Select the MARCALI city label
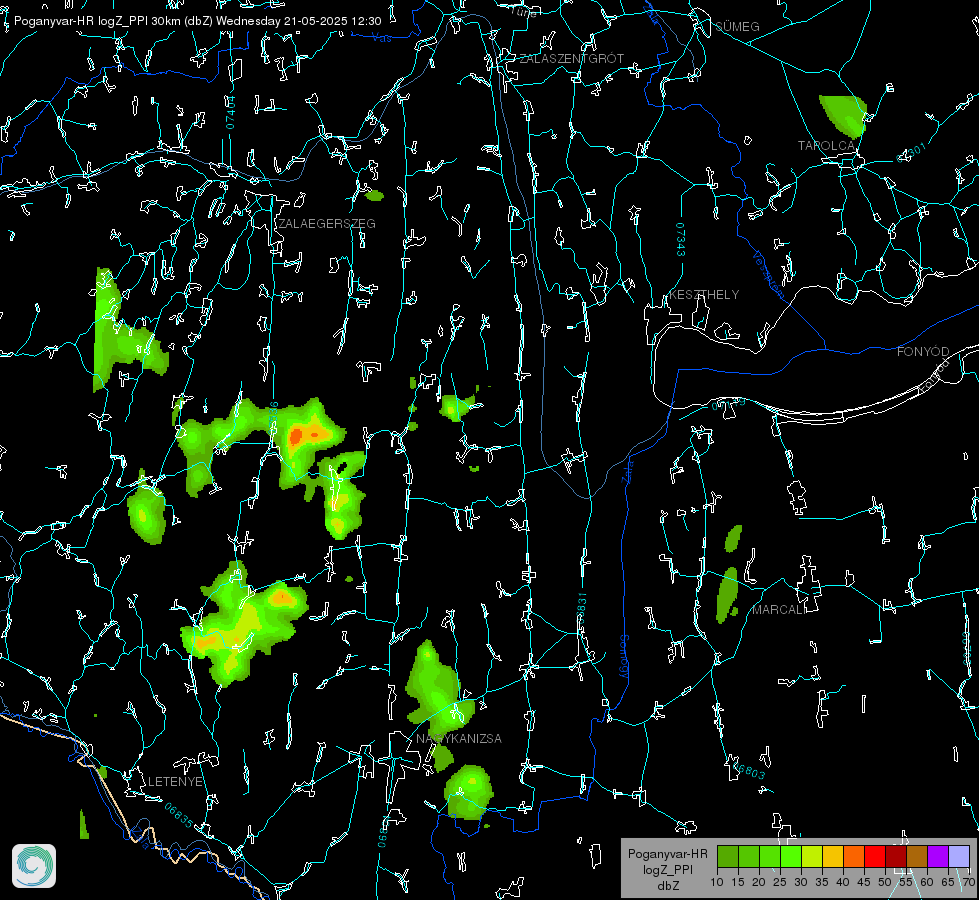Screen dimensions: 979x900 click(x=779, y=610)
